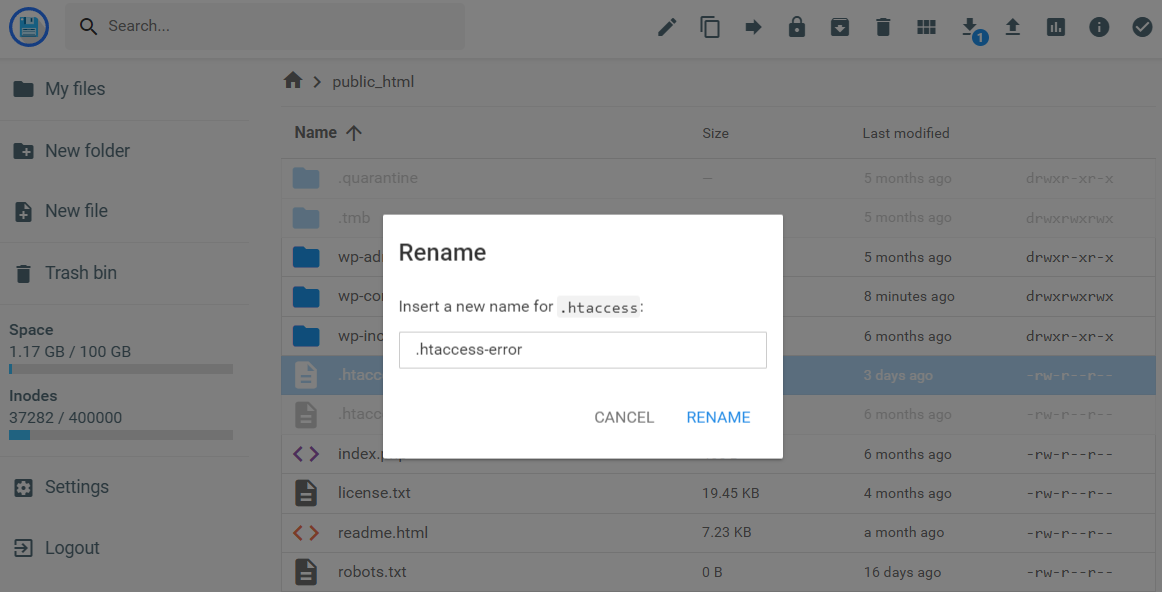Select the move arrow icon
1162x592 pixels.
753,27
